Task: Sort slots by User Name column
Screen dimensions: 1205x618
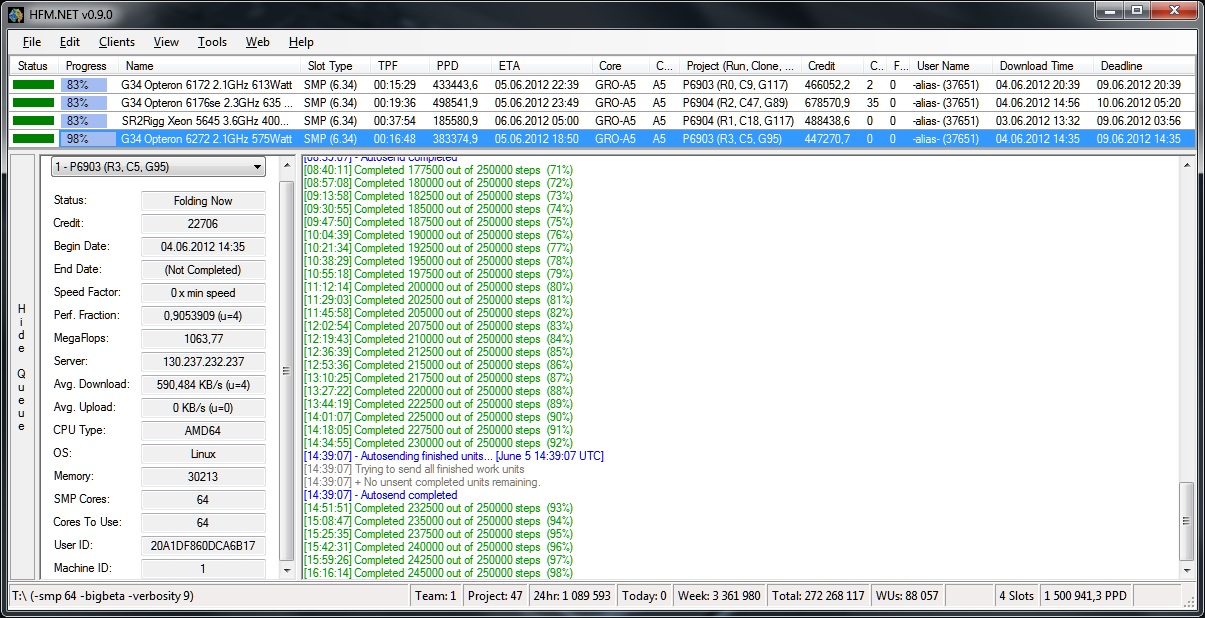Action: coord(950,66)
